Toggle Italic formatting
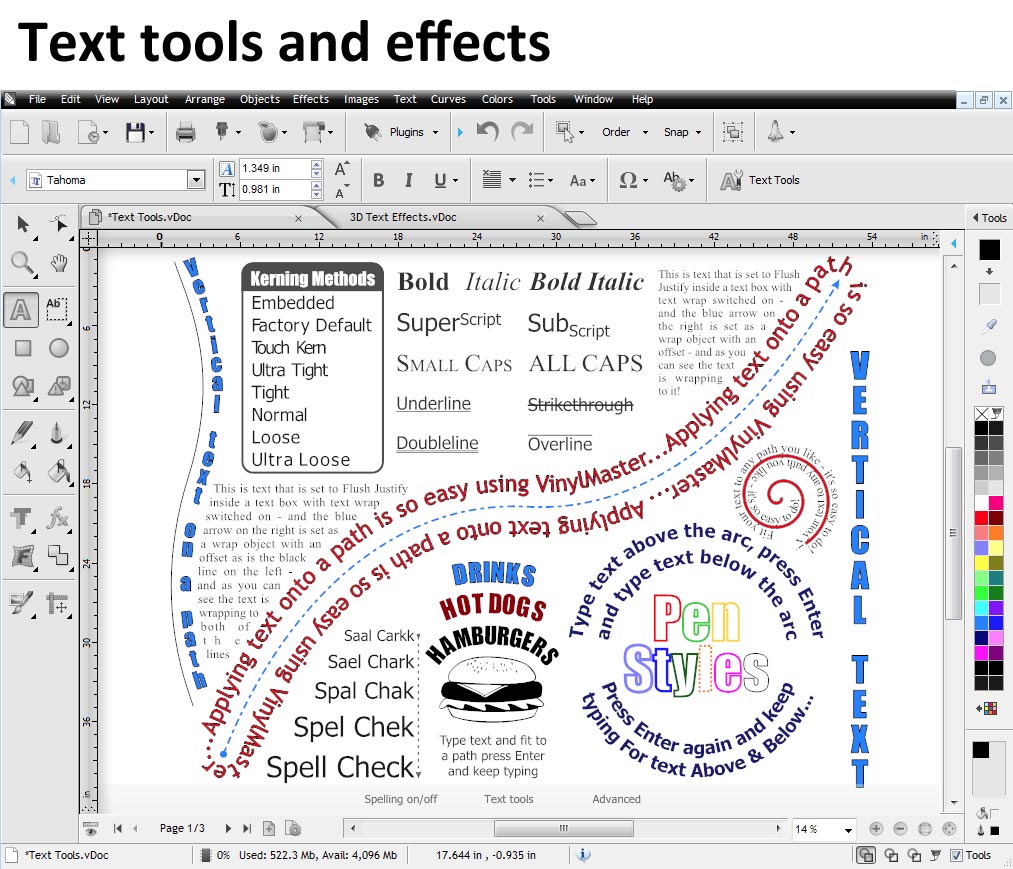 tap(408, 180)
